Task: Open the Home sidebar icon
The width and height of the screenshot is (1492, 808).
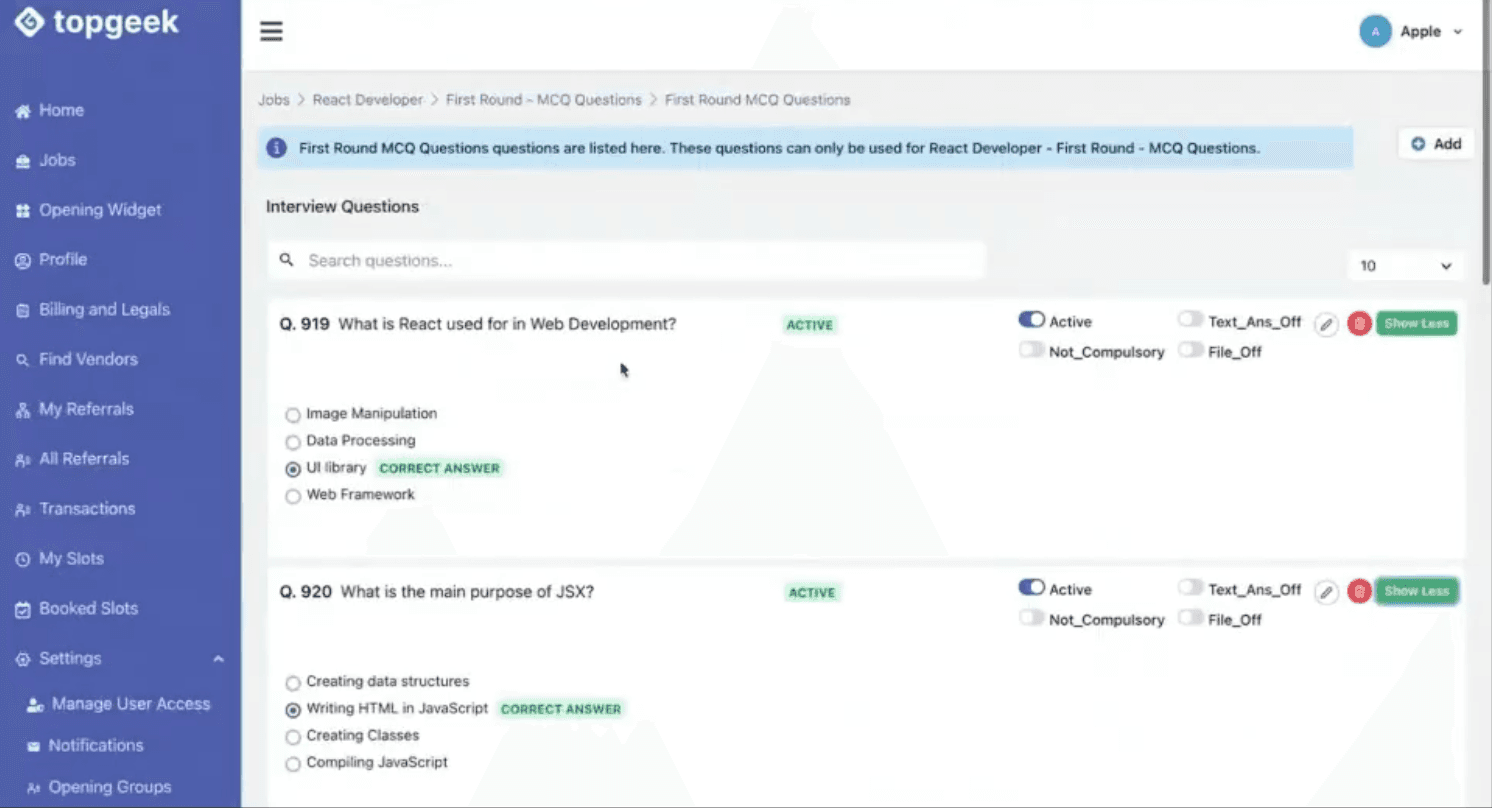Action: pyautogui.click(x=23, y=110)
